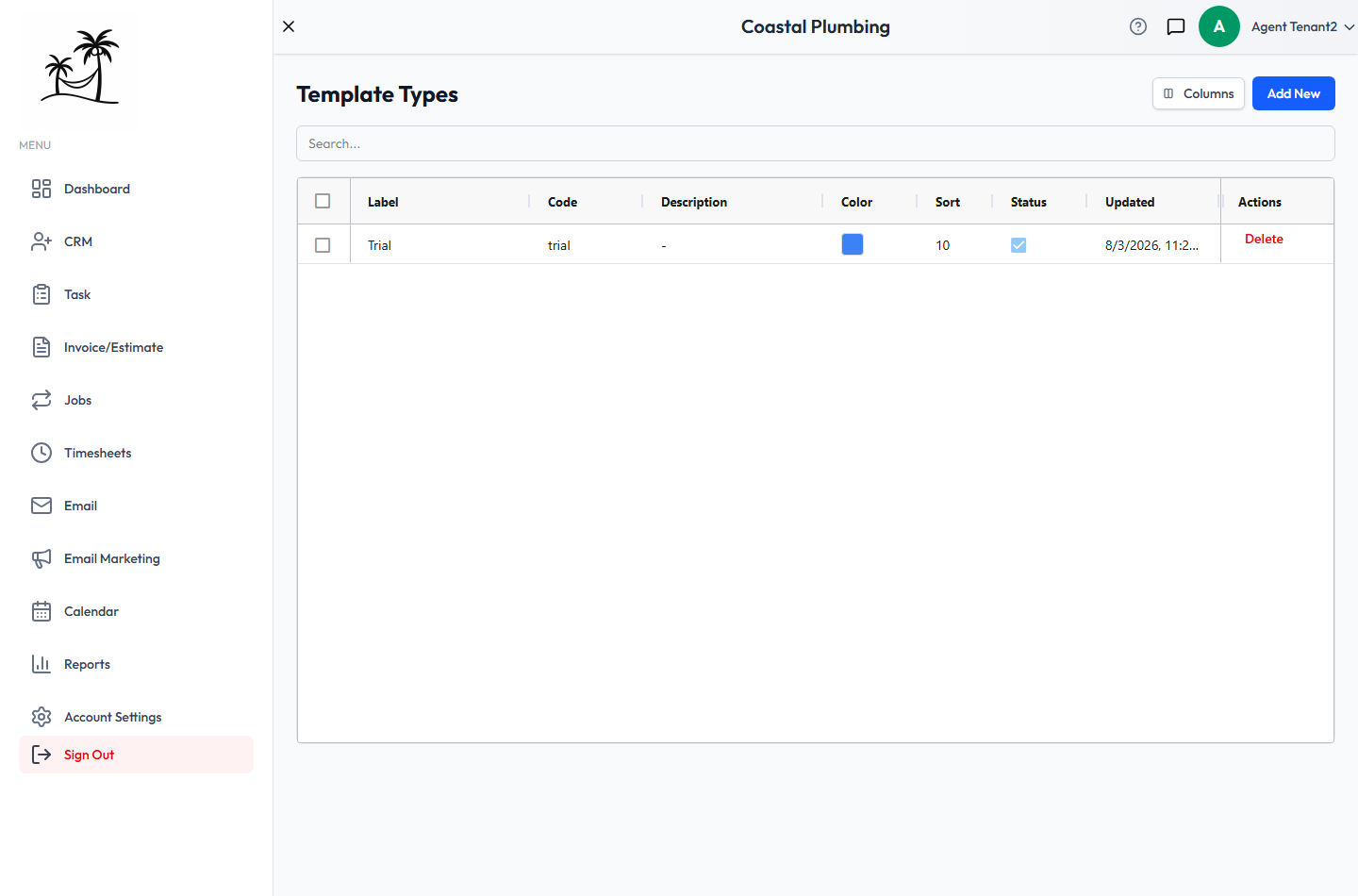Select all rows header checkbox

(323, 201)
